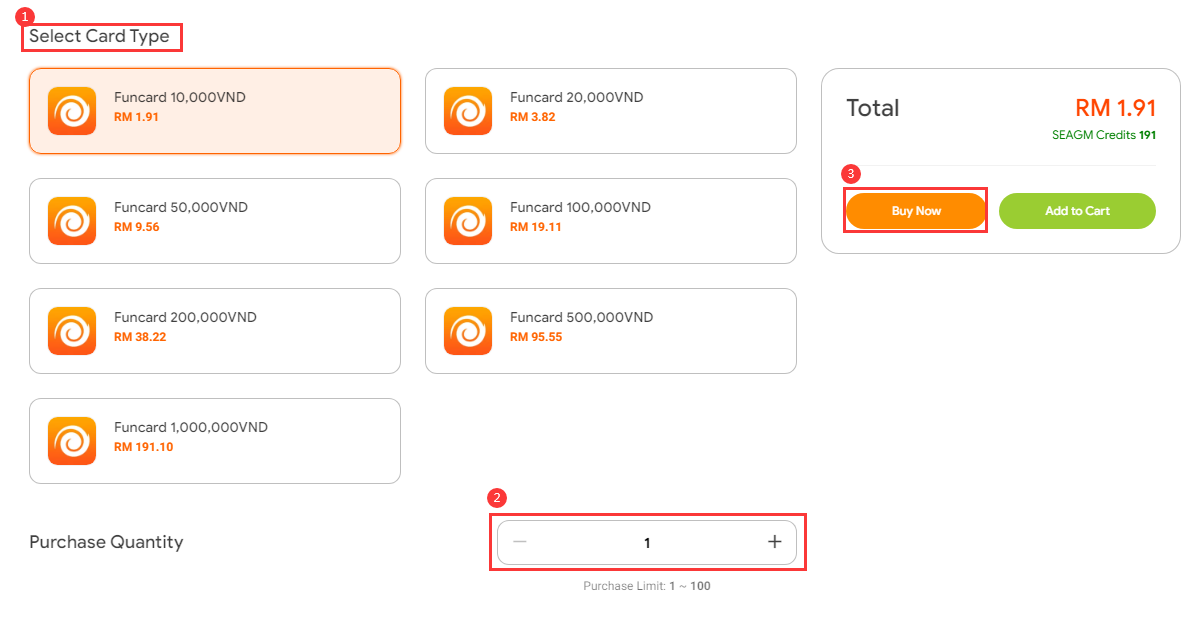Choose Funcard 20,000VND priced RM 3.82
The image size is (1204, 621).
tap(611, 111)
